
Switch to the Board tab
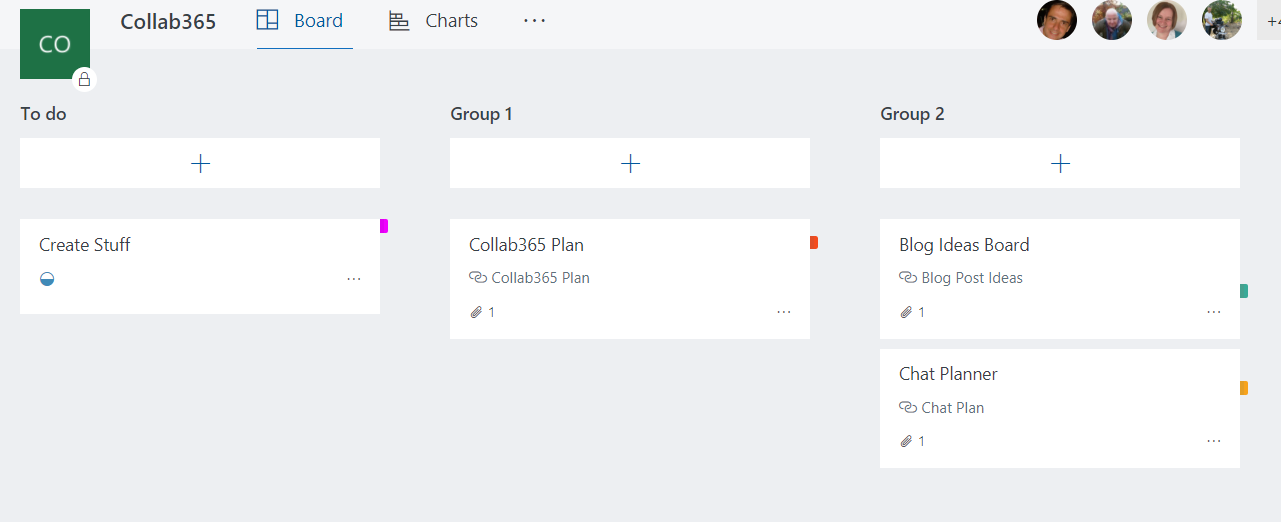pyautogui.click(x=300, y=21)
